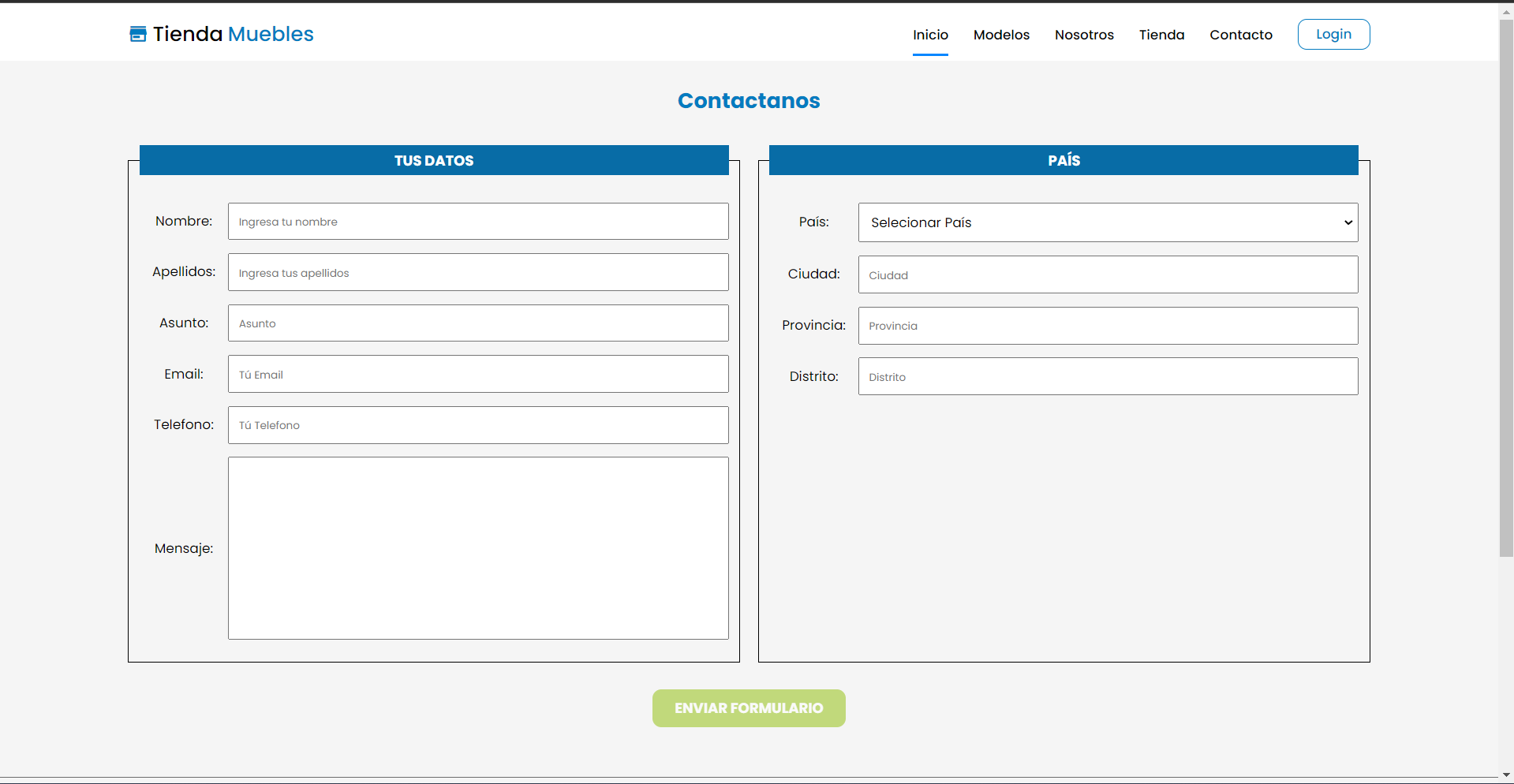
Task: Click the vertical page scrollbar thumb
Action: click(x=1506, y=288)
